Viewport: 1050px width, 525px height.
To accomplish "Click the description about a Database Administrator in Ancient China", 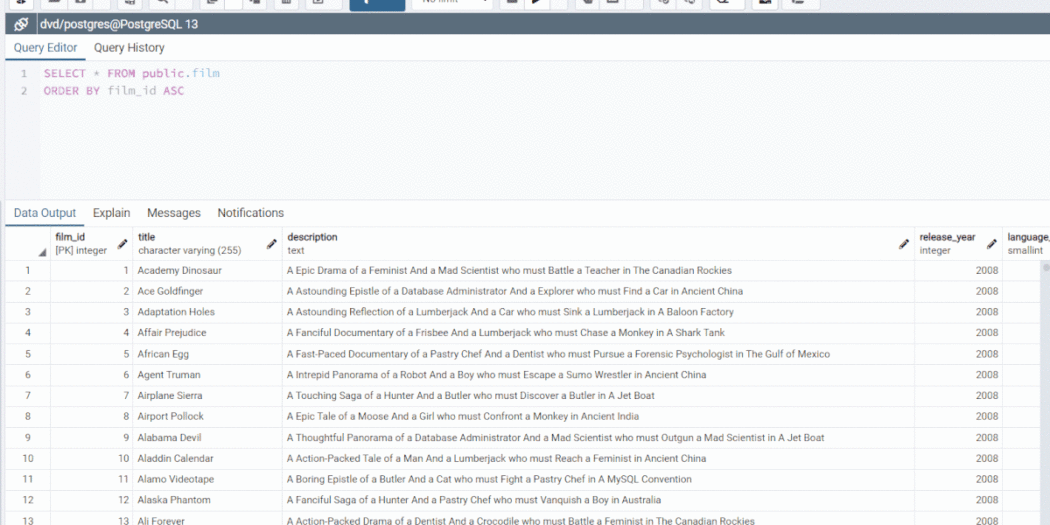I will [x=599, y=291].
